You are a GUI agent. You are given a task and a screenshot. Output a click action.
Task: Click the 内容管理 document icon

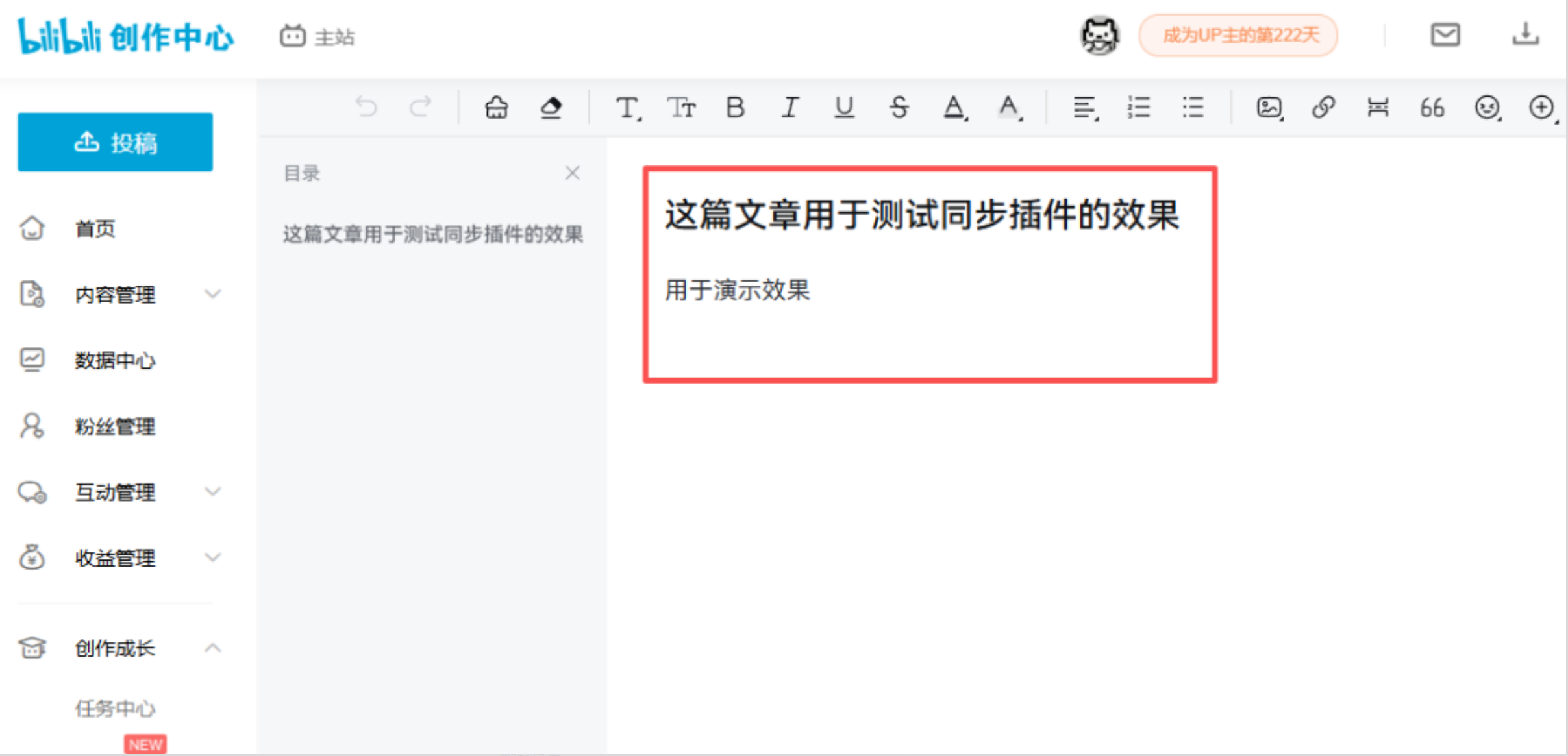(x=32, y=294)
